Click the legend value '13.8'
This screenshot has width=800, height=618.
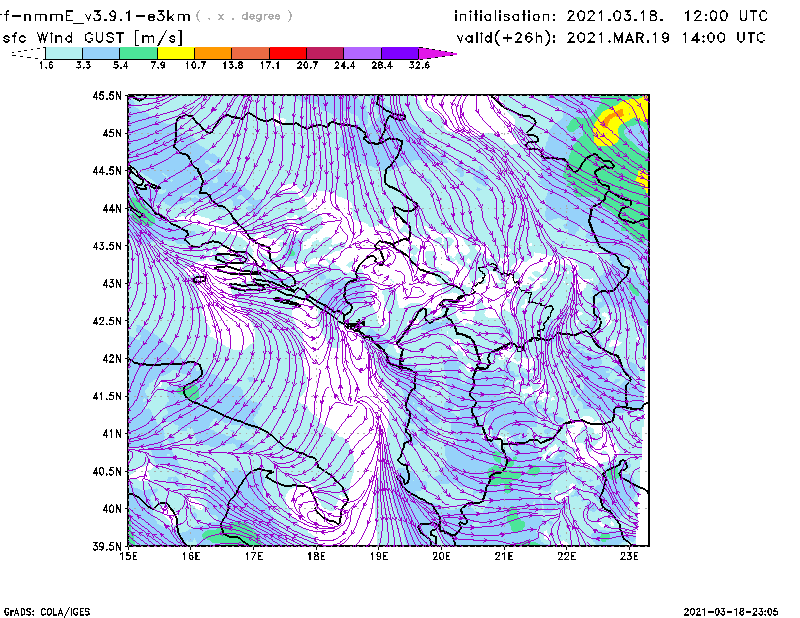232,65
